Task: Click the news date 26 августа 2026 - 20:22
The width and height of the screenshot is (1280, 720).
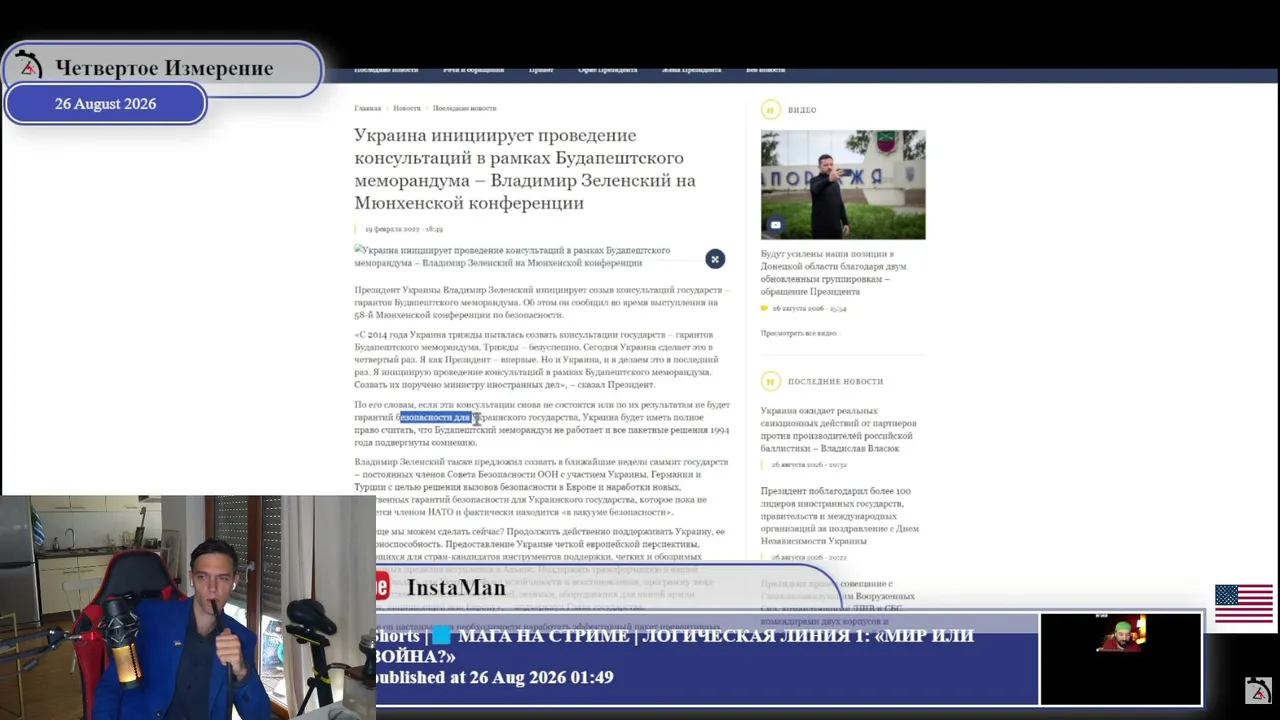Action: click(x=809, y=557)
